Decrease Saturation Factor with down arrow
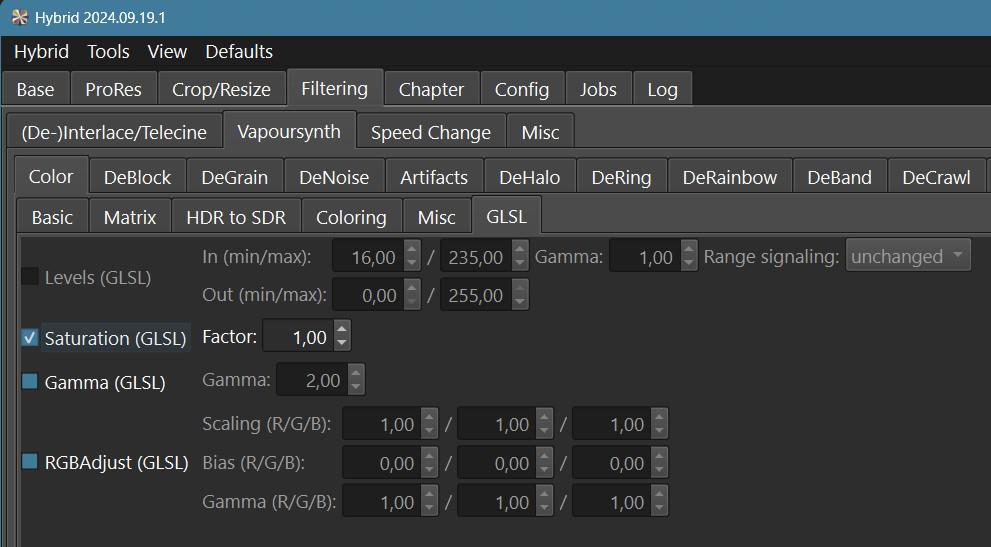This screenshot has height=547, width=991. tap(342, 344)
